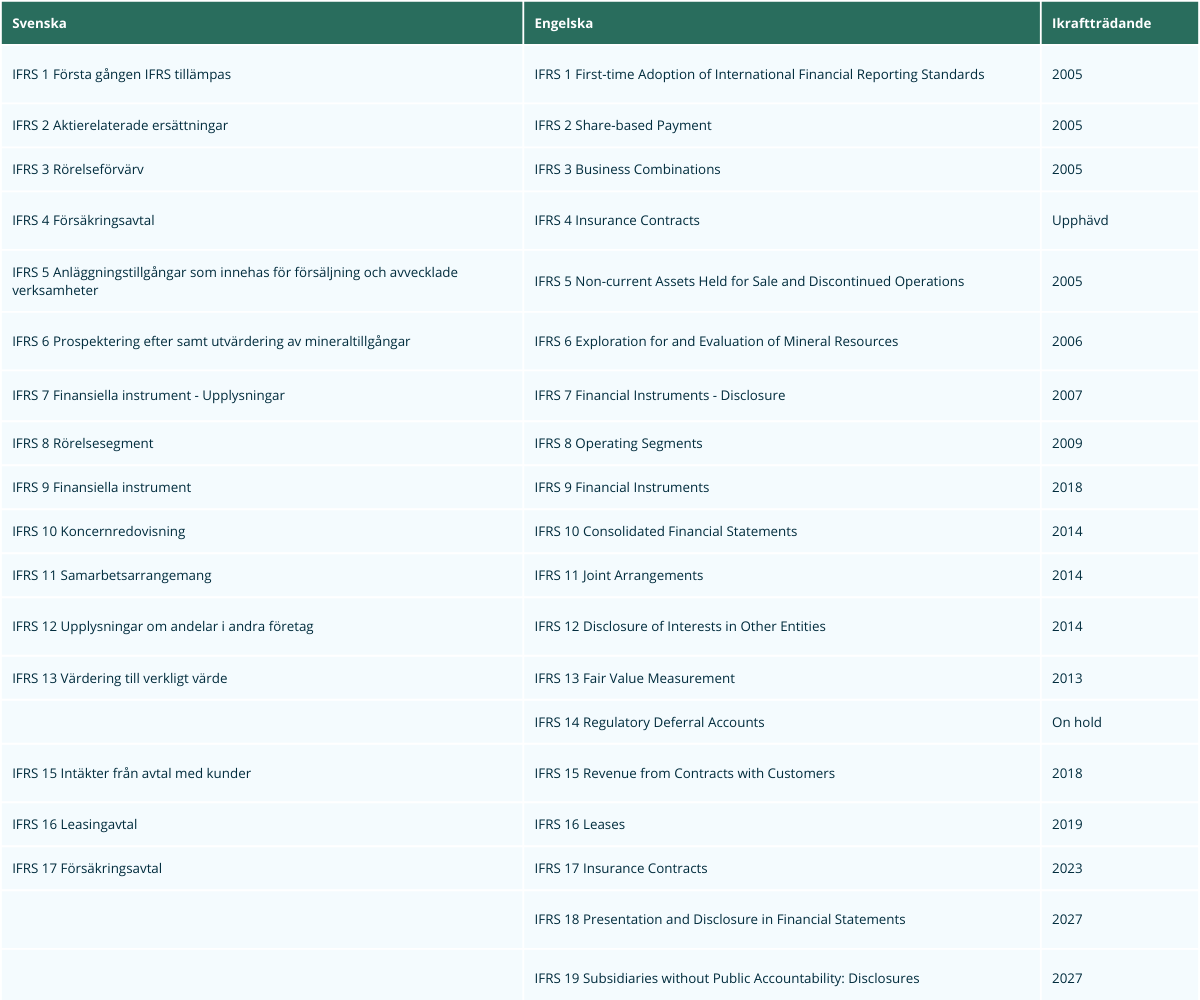Click the On hold status for IFRS 14
The width and height of the screenshot is (1200, 1000).
1076,723
